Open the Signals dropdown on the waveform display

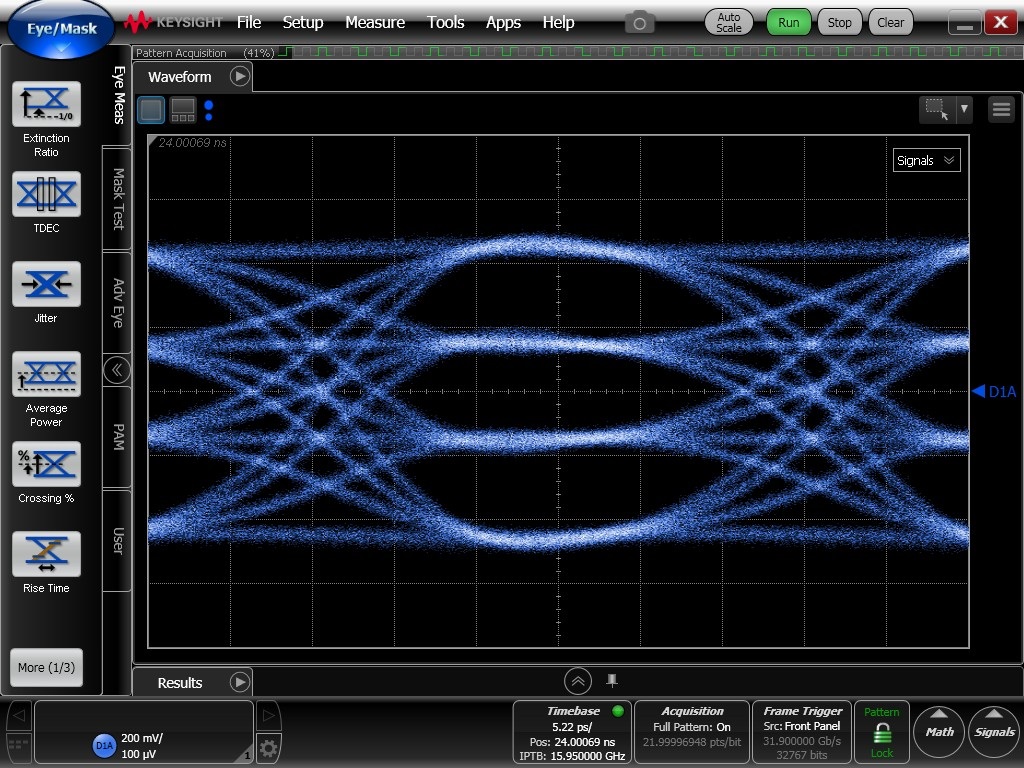point(925,160)
